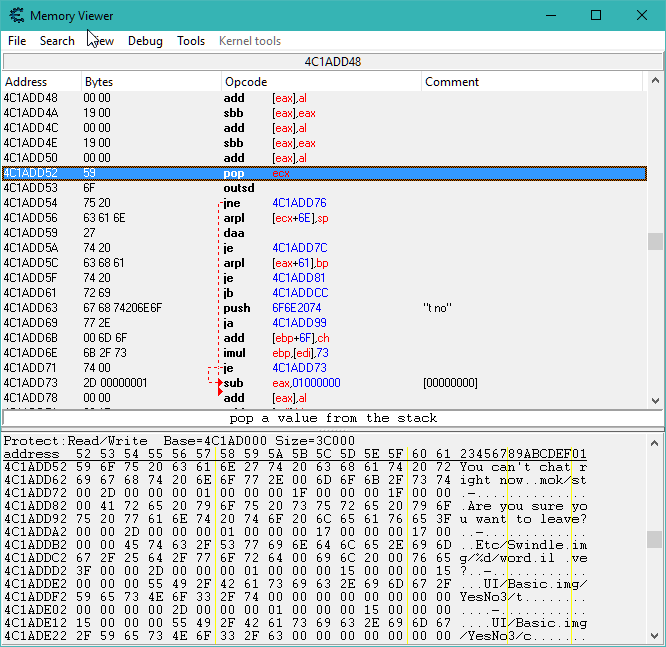The height and width of the screenshot is (647, 666).
Task: Click the 4C1ADD48 address header bar
Action: 333,62
